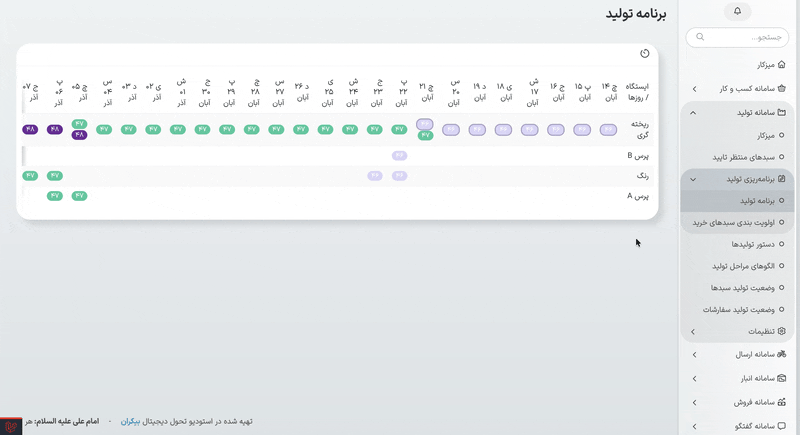Click the home icon beside top میزکار
Screen dimensions: 800x435
[782, 65]
